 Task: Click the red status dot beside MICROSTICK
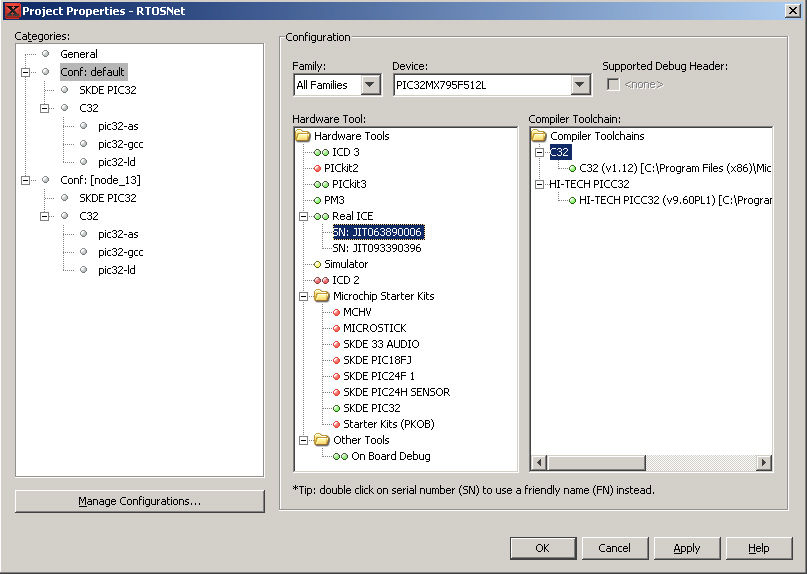(336, 328)
